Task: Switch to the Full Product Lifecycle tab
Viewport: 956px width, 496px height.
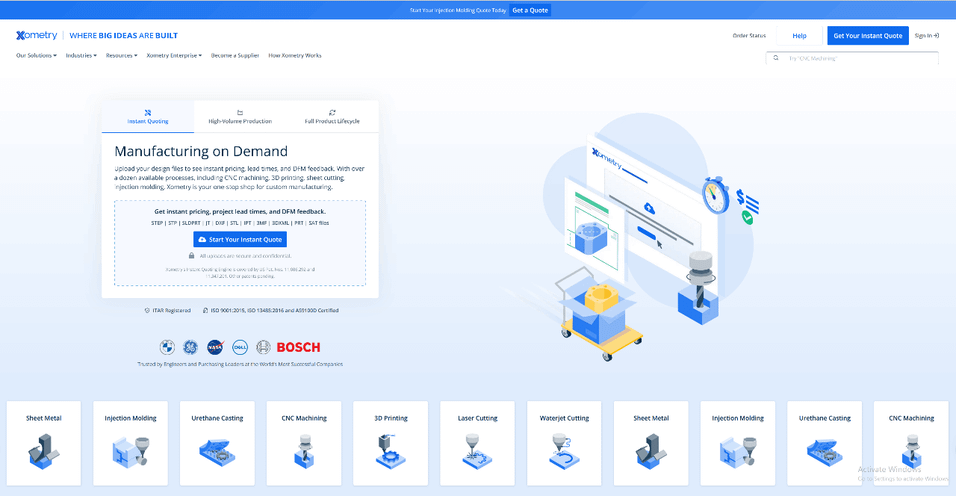Action: coord(332,117)
